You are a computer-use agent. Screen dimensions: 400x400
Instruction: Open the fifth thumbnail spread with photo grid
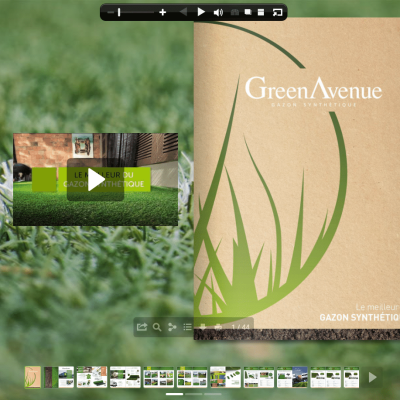click(159, 377)
